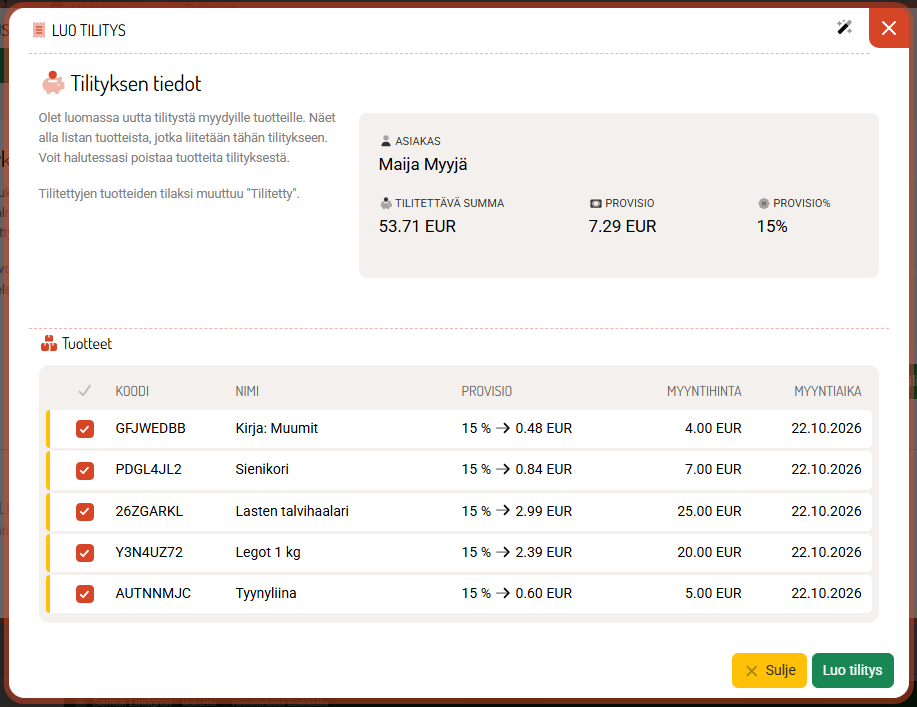917x707 pixels.
Task: Click the customer name Maija Myyjä
Action: click(423, 164)
